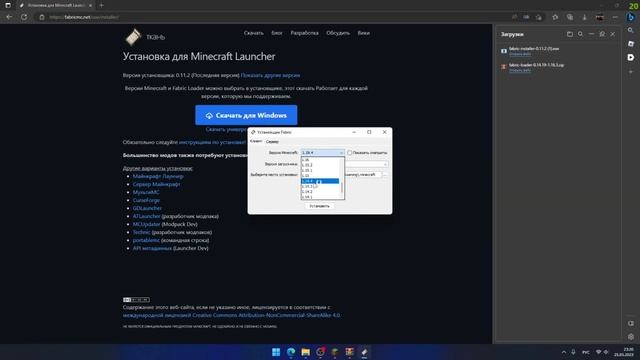Screen dimensions: 640x360
Task: Click the Установить button in installer
Action: 320,206
